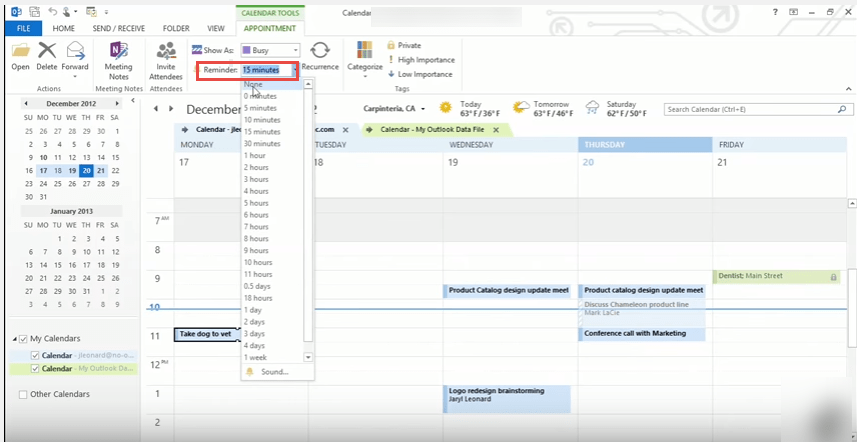This screenshot has width=857, height=442.
Task: Open OneNote Meeting Notes
Action: pyautogui.click(x=119, y=61)
